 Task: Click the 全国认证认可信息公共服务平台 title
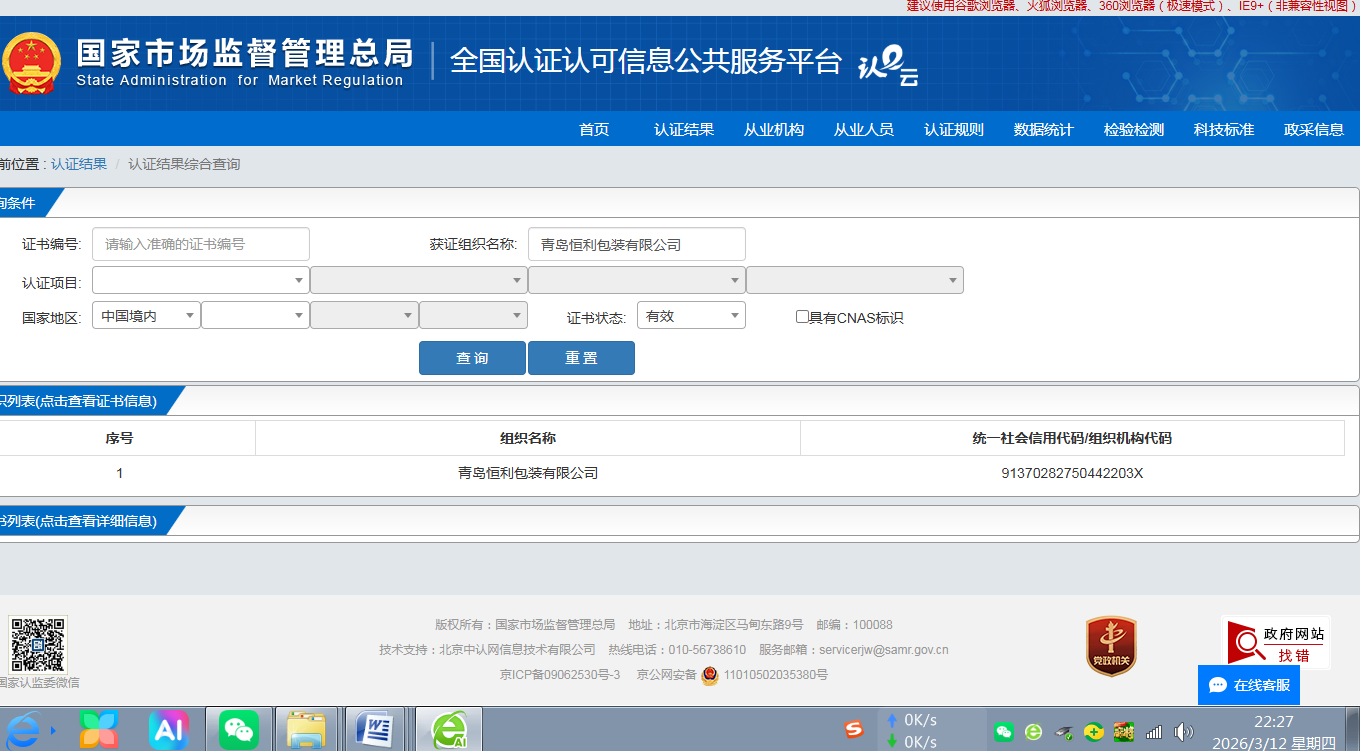click(x=646, y=61)
